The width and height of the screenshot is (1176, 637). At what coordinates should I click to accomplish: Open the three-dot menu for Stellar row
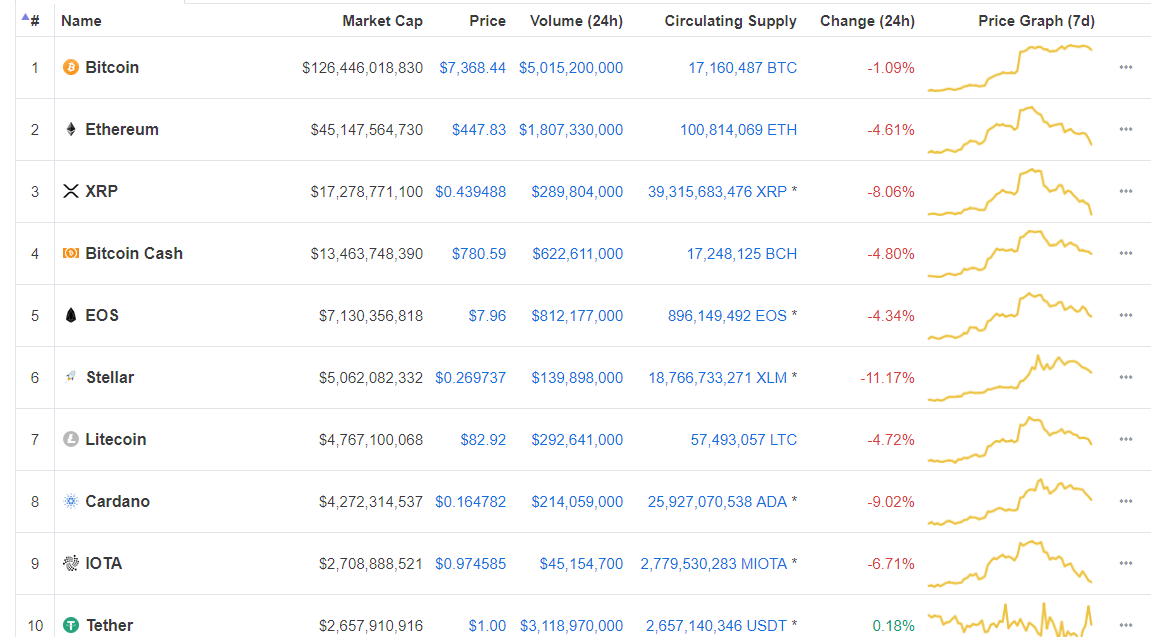tap(1126, 377)
